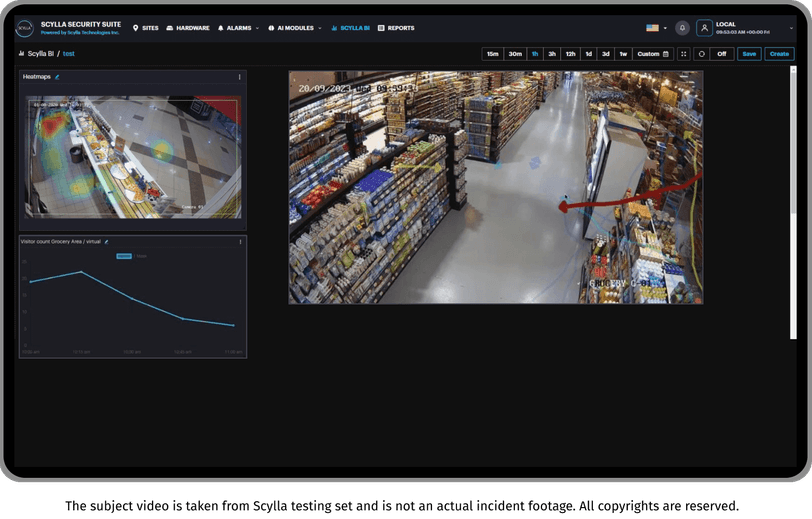This screenshot has height=519, width=812.
Task: Select the Scylla BI tab
Action: 350,28
